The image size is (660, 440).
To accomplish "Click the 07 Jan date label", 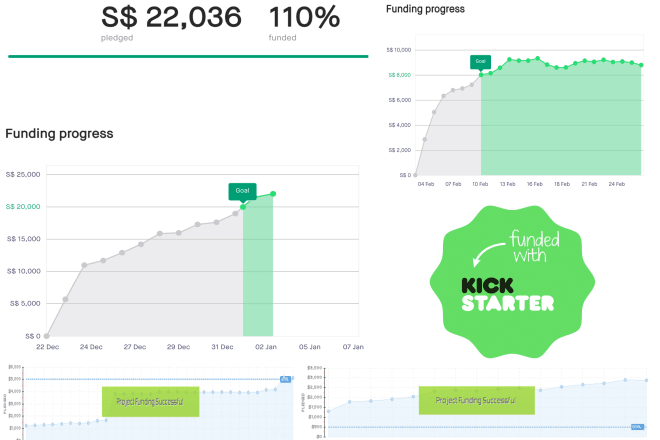I will tap(353, 347).
